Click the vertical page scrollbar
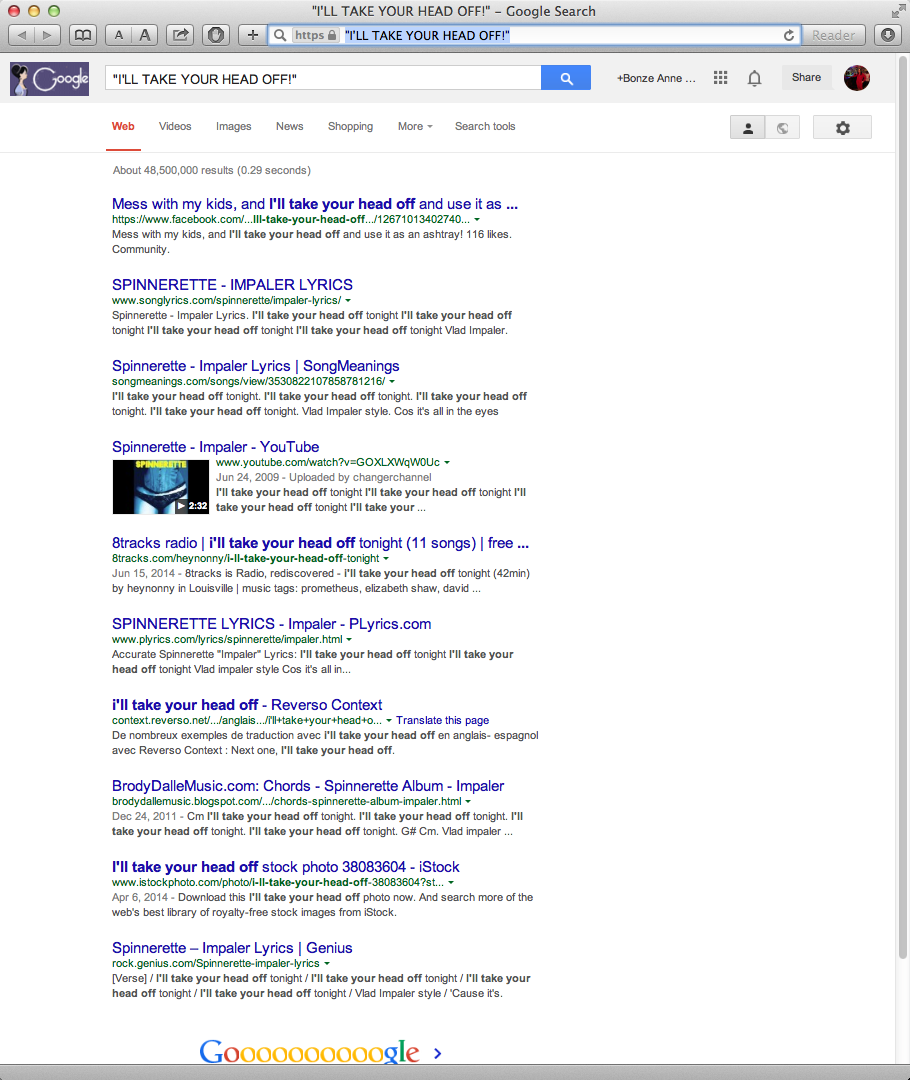This screenshot has height=1080, width=910. tap(902, 506)
